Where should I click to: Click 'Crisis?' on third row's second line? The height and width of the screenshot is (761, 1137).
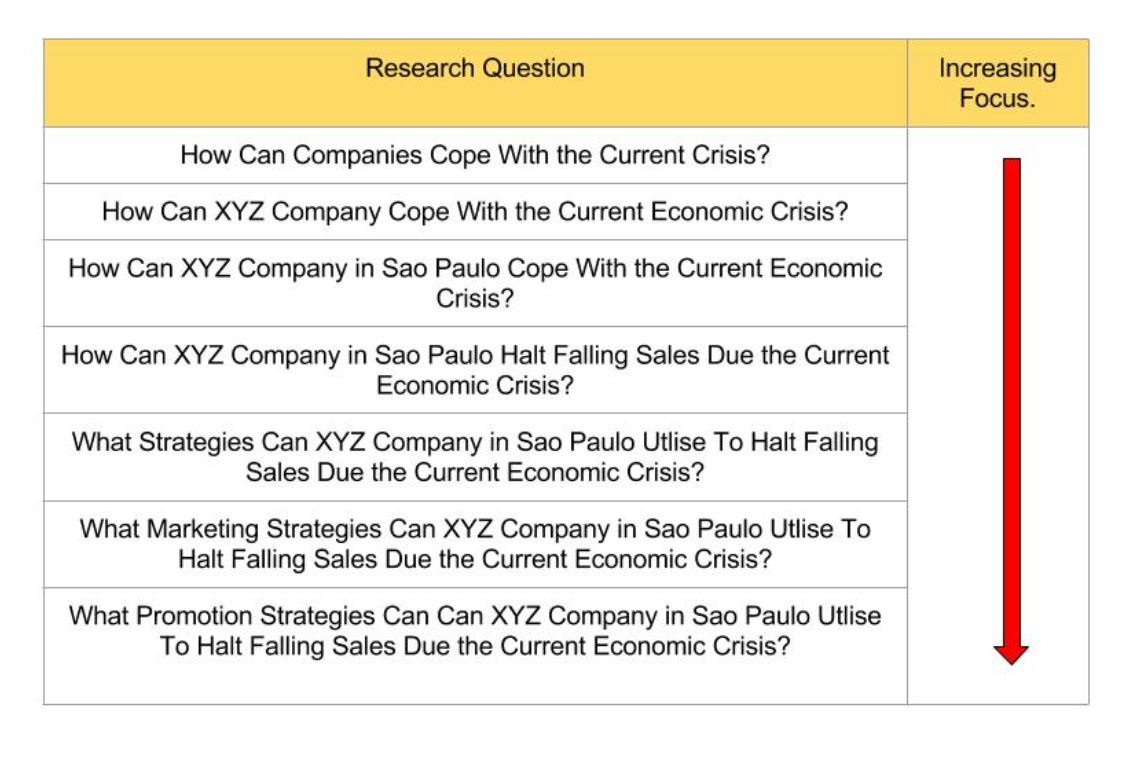(475, 298)
